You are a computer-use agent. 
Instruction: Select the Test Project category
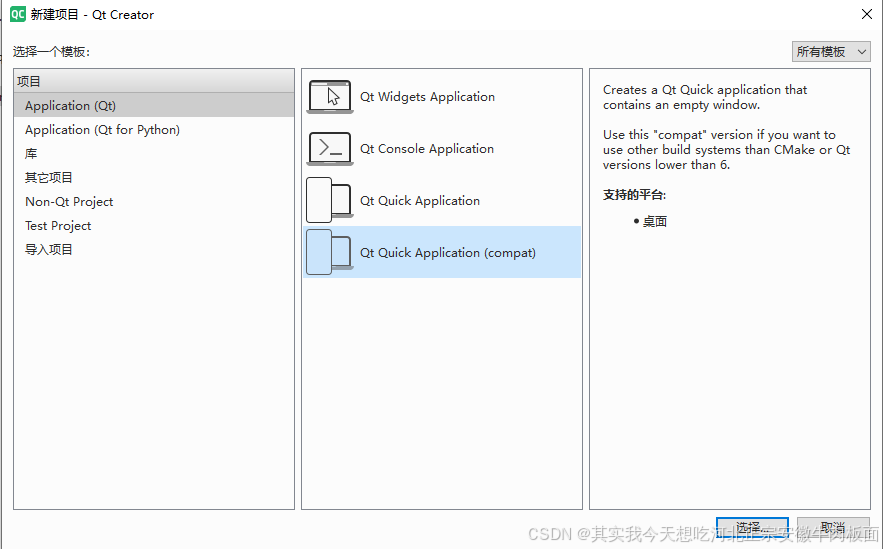coord(154,226)
